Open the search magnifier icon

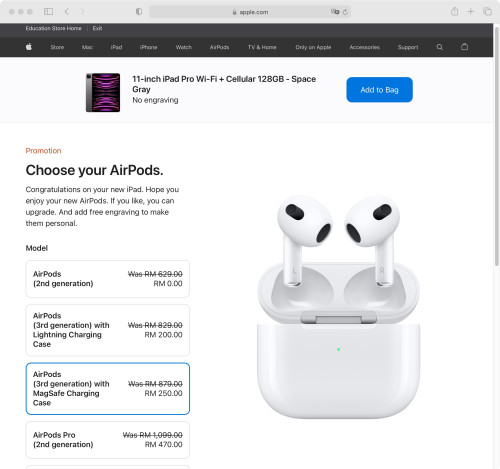pos(440,47)
